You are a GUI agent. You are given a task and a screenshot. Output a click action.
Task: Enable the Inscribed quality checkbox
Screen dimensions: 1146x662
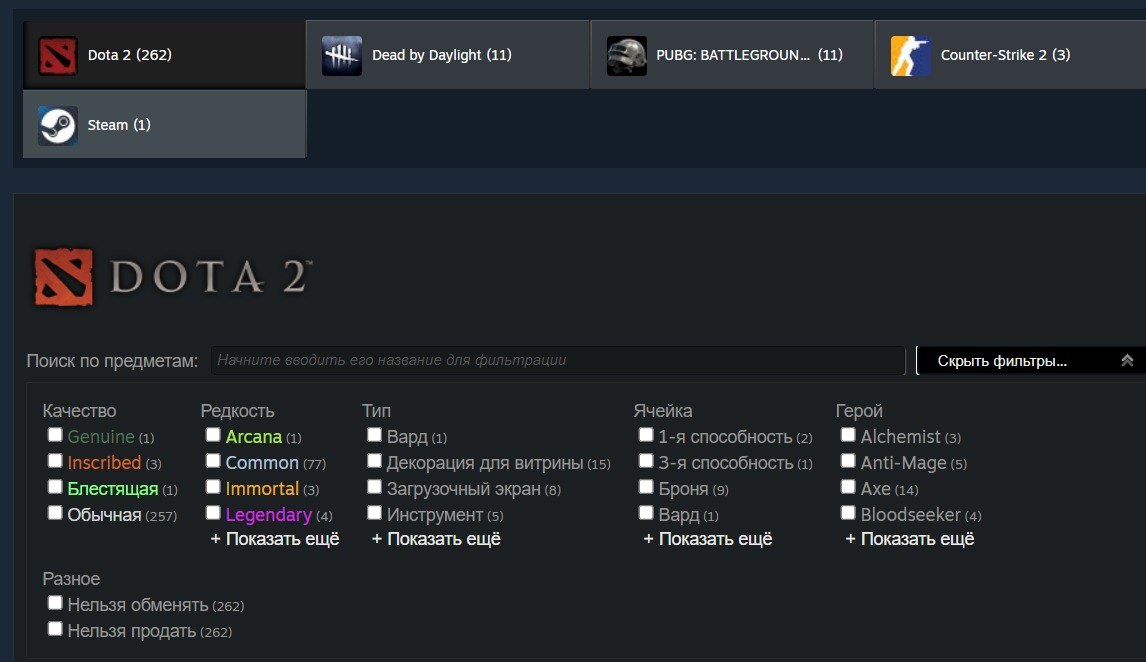point(55,461)
